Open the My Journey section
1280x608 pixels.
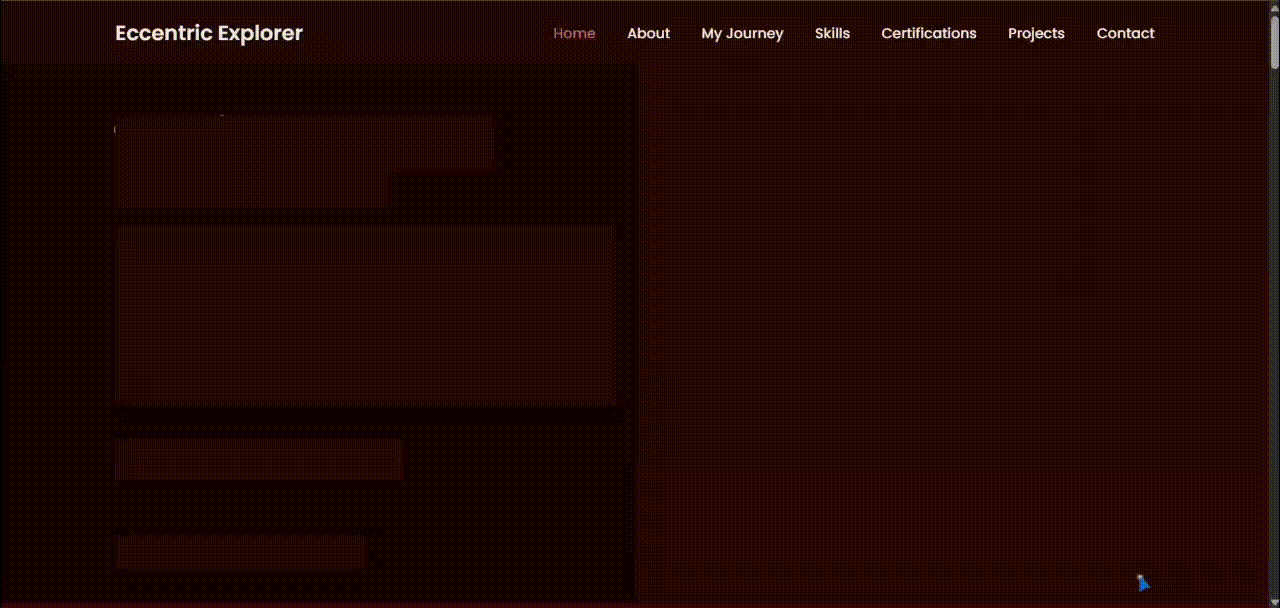pyautogui.click(x=742, y=33)
